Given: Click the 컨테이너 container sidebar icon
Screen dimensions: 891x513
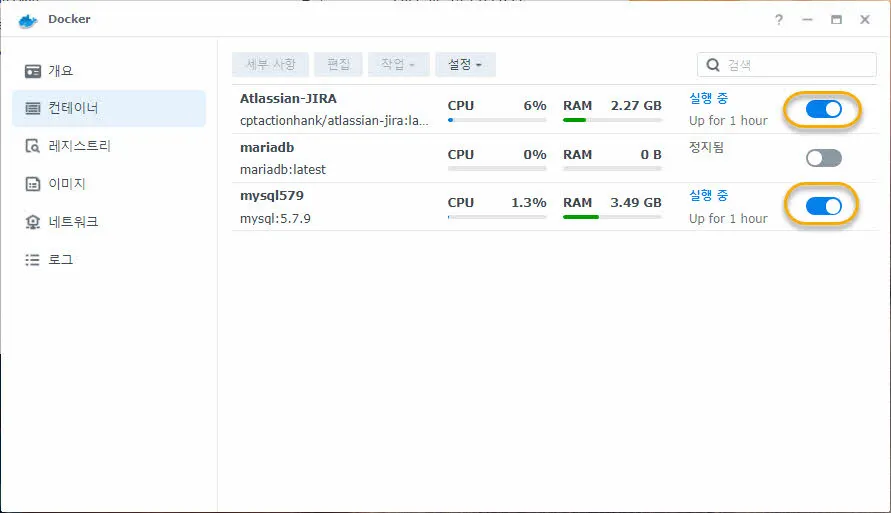Looking at the screenshot, I should pyautogui.click(x=33, y=108).
